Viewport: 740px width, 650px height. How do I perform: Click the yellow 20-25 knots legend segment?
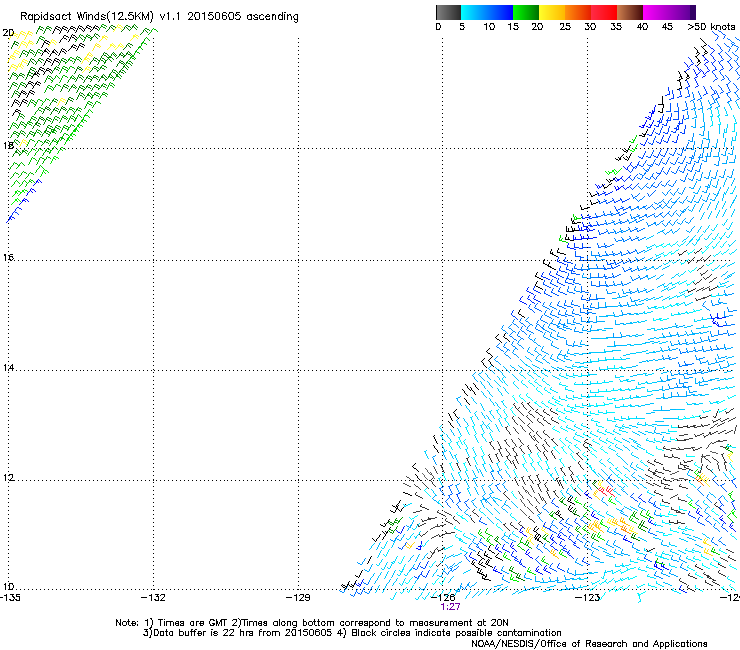tap(552, 12)
